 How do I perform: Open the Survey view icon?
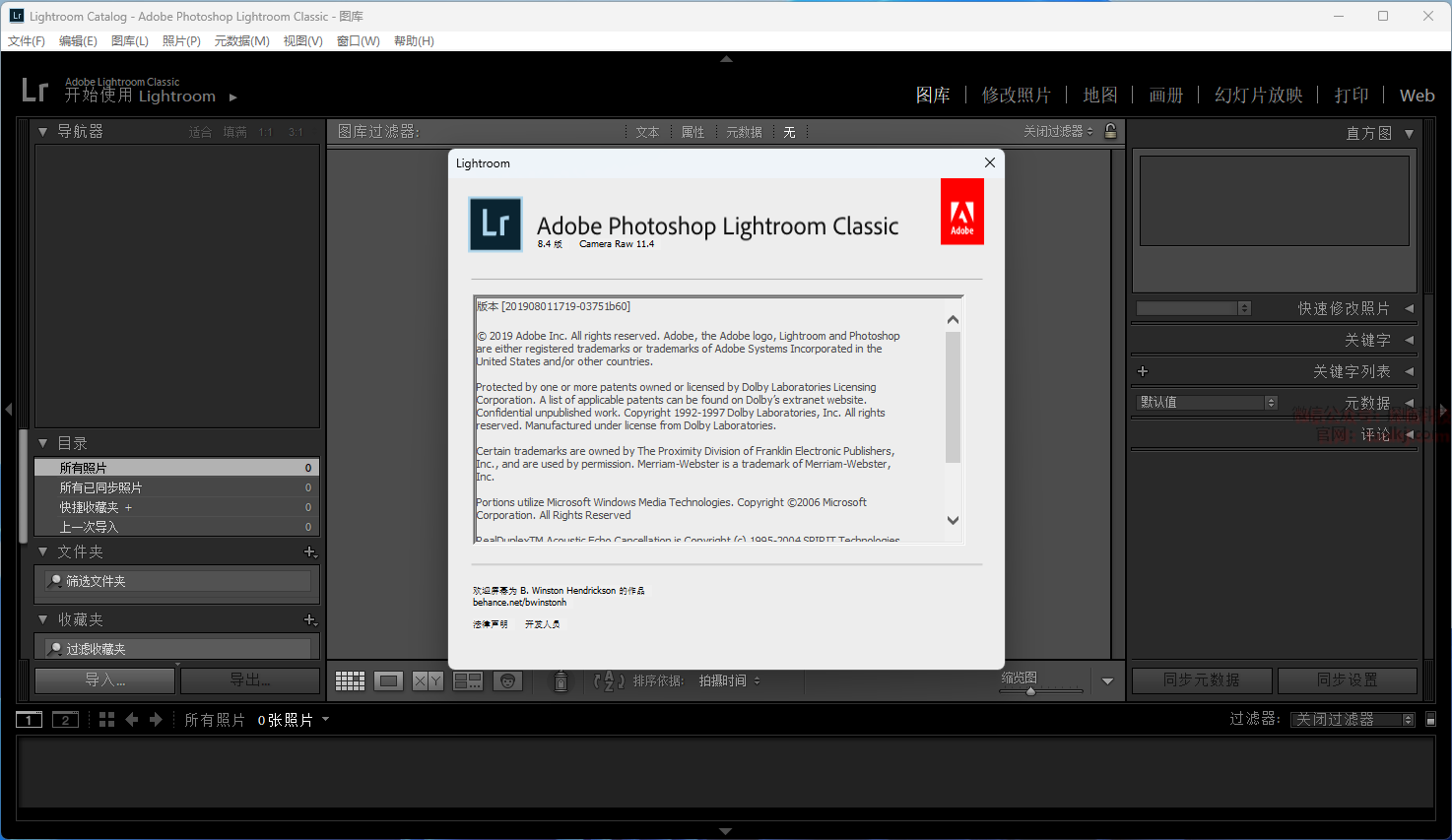point(468,680)
